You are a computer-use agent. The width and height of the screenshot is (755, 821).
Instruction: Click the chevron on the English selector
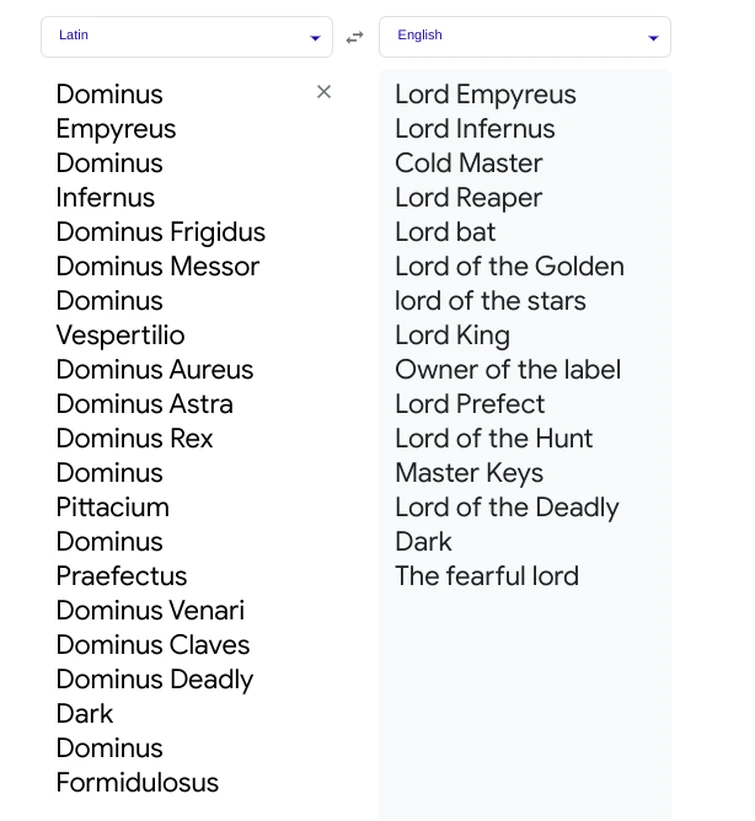653,36
